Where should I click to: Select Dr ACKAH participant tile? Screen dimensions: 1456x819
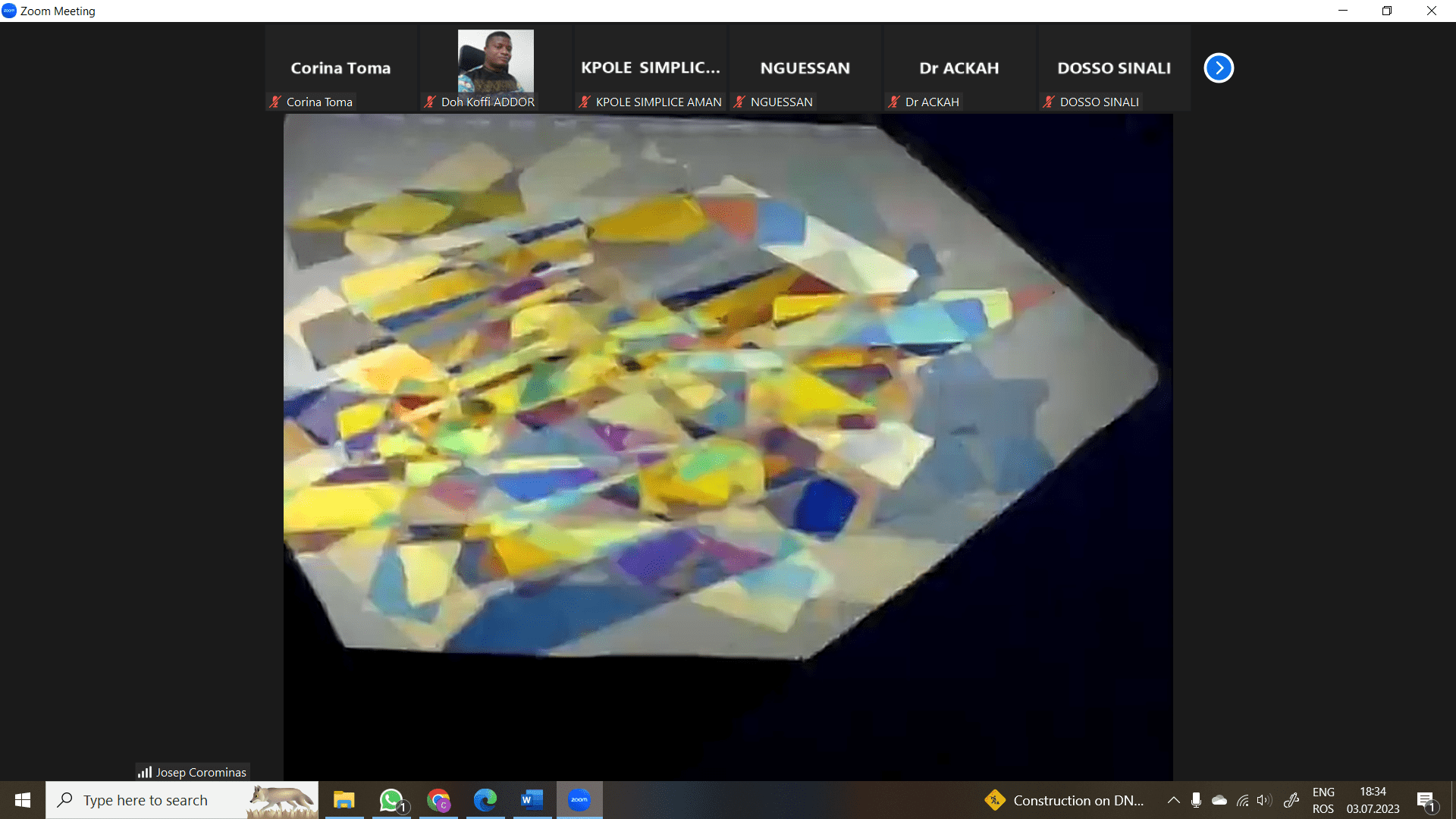tap(959, 68)
